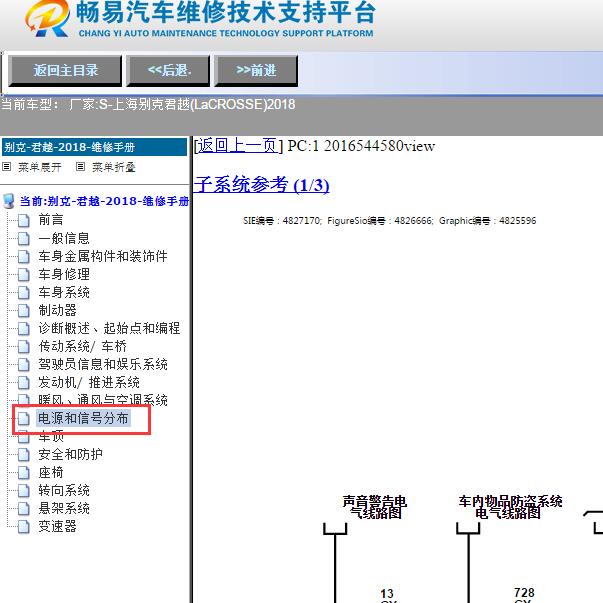Click the page icon next to 安全和防护
Viewport: 603px width, 603px height.
pyautogui.click(x=23, y=455)
